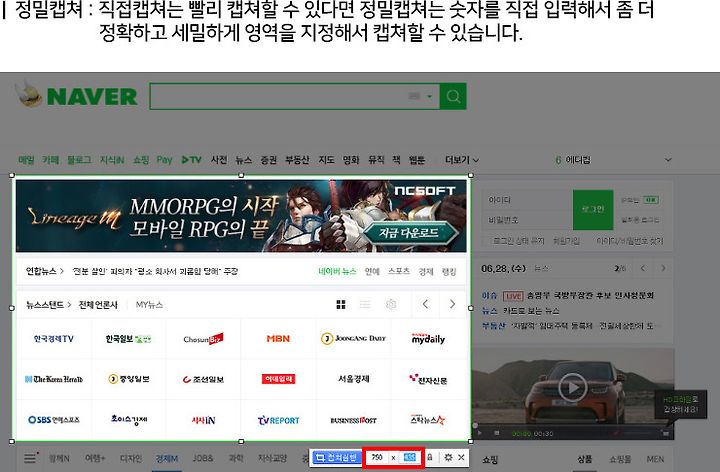720x472 pixels.
Task: Click the capture button in capture toolbar
Action: coord(337,457)
